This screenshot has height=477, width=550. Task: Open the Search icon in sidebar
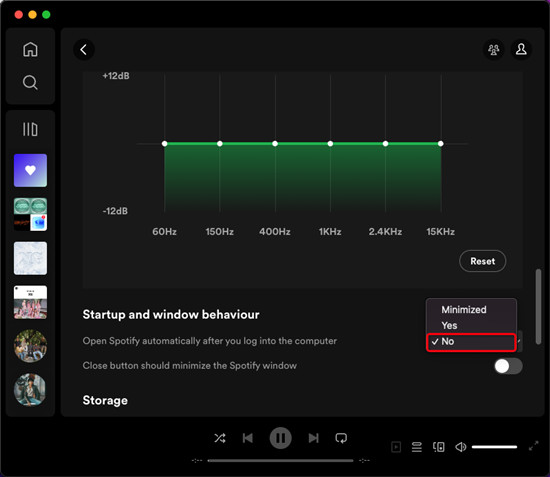click(x=30, y=83)
